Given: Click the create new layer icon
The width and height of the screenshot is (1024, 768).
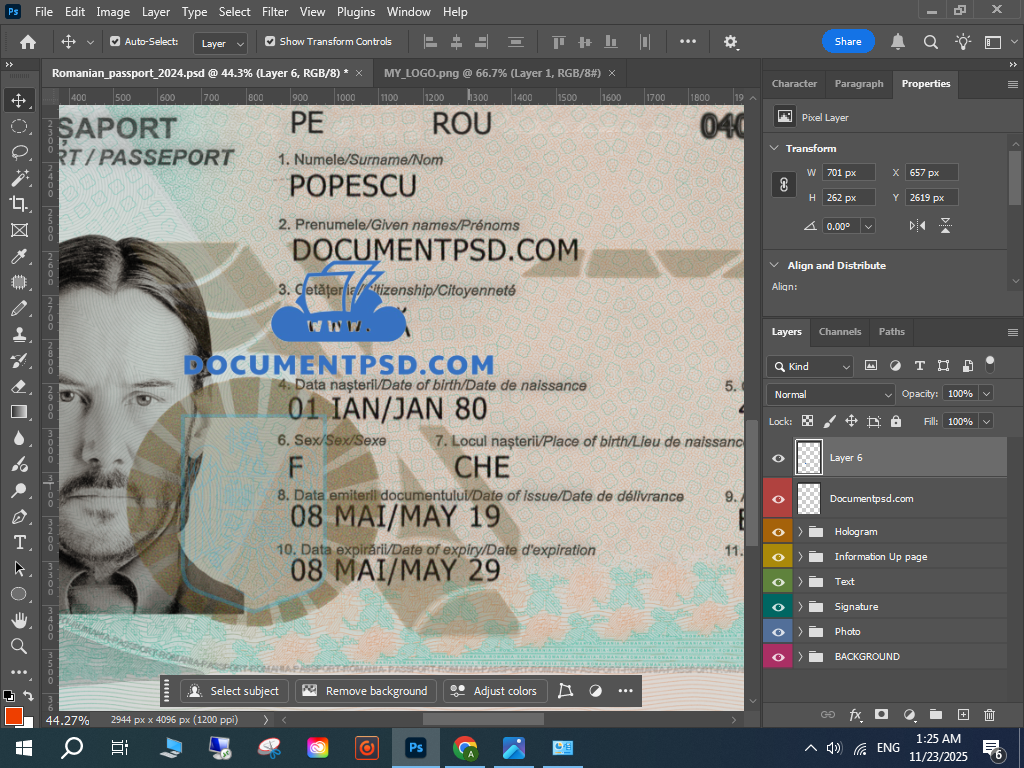Looking at the screenshot, I should click(x=963, y=715).
